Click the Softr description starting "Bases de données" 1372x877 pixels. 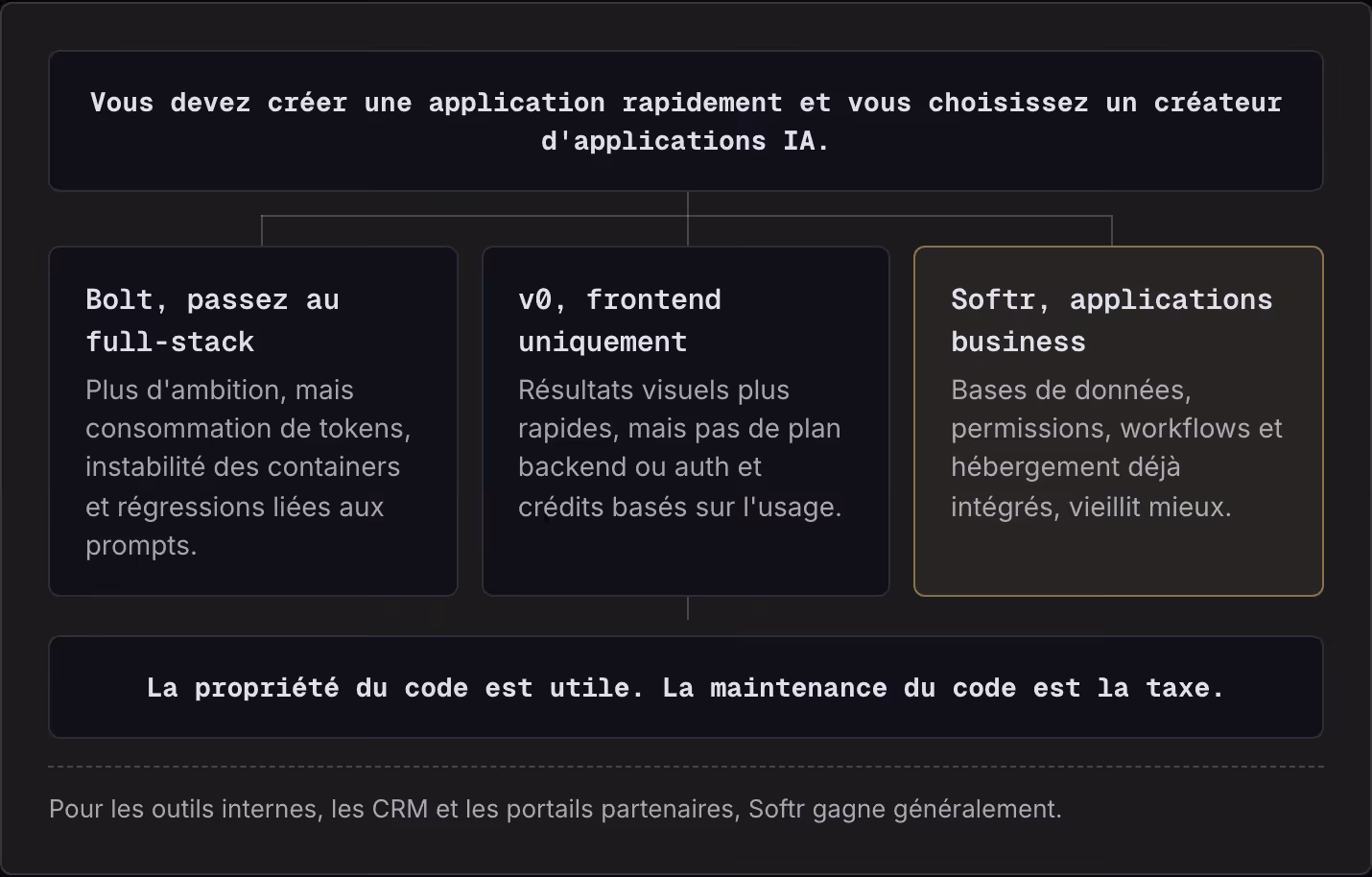(1117, 448)
